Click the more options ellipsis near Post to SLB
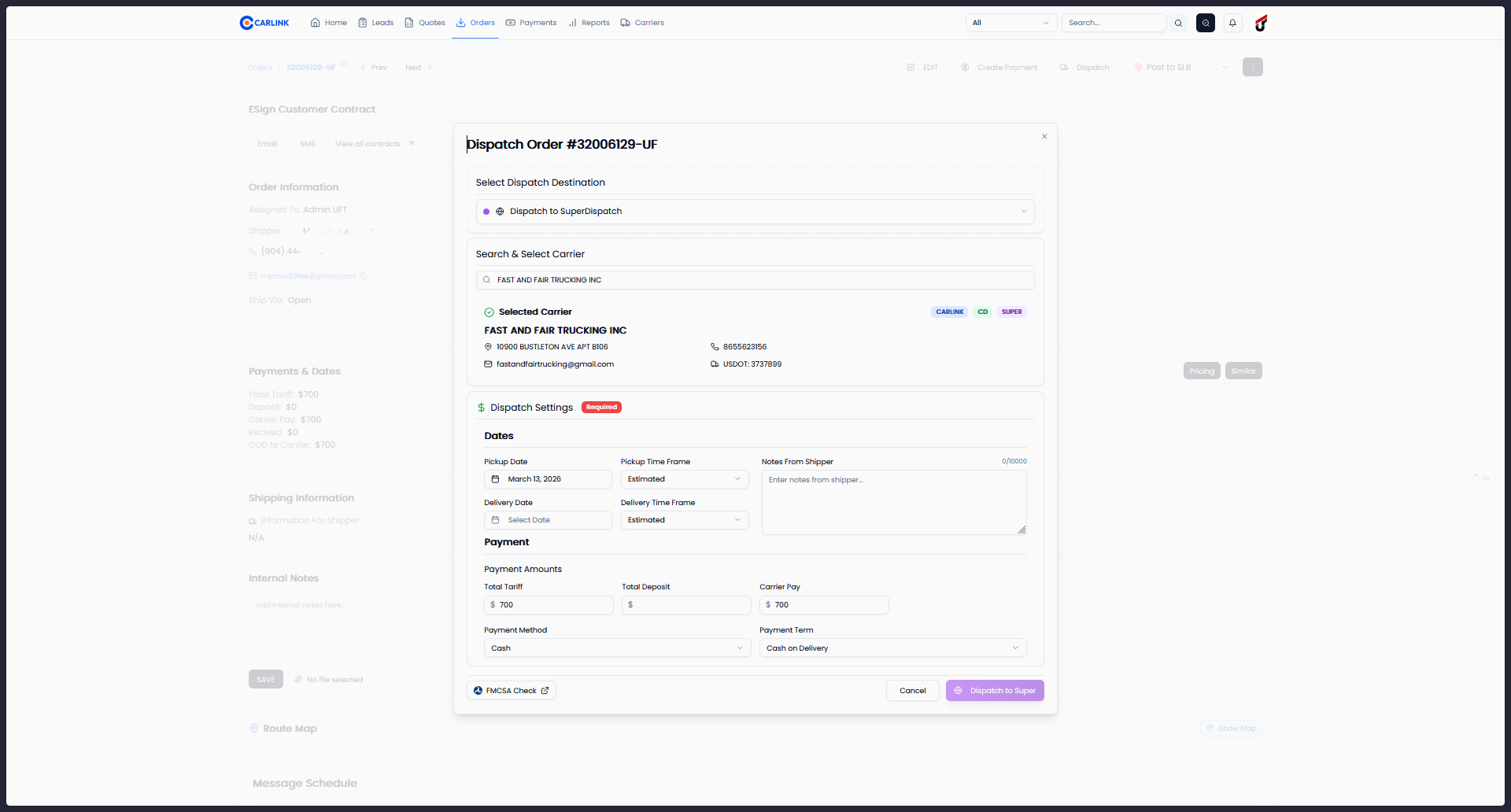The image size is (1511, 812). point(1252,67)
